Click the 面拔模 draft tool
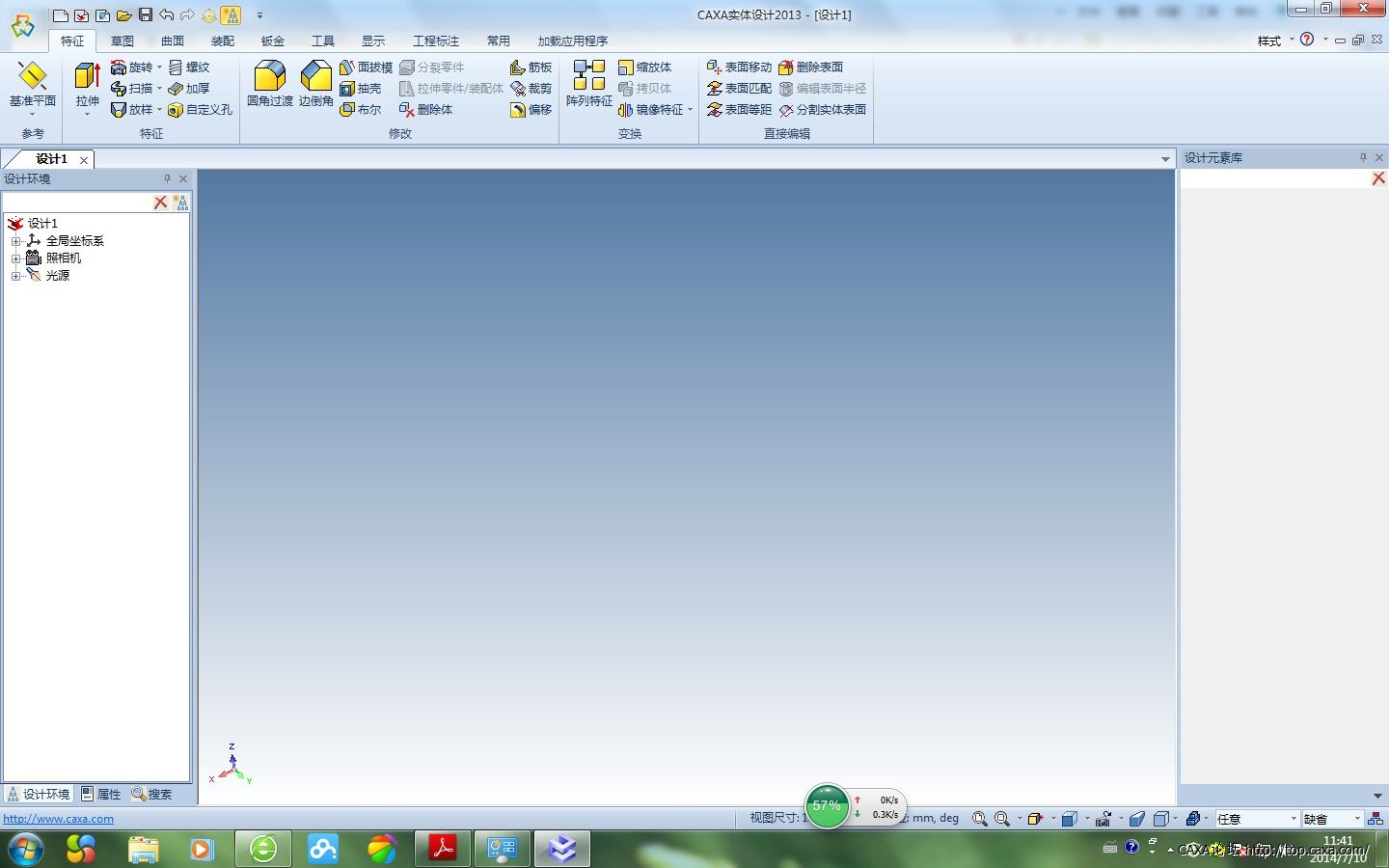 (366, 68)
